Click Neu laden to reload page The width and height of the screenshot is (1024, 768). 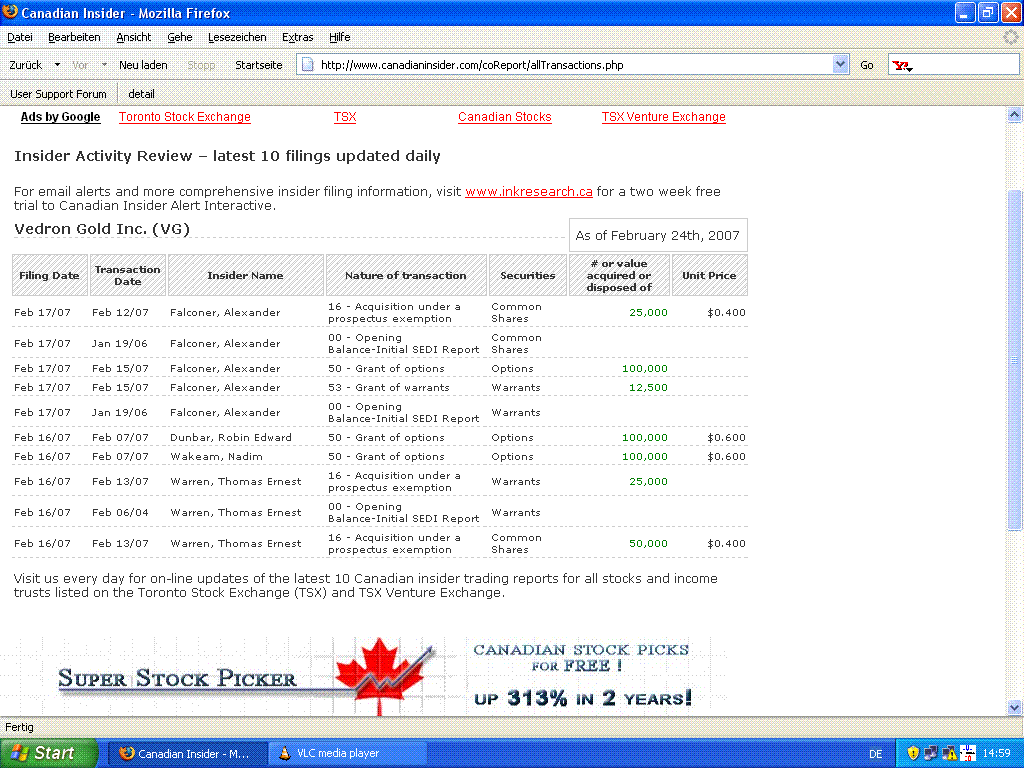click(143, 65)
